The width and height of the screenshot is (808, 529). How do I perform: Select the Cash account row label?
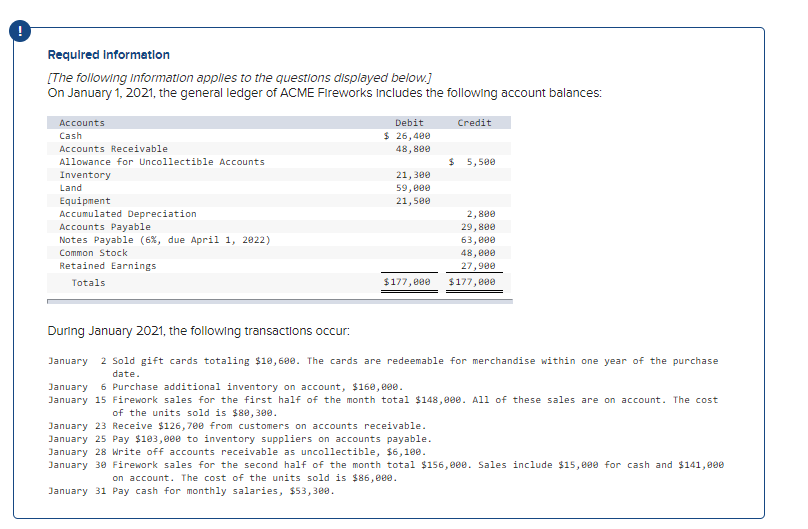71,135
